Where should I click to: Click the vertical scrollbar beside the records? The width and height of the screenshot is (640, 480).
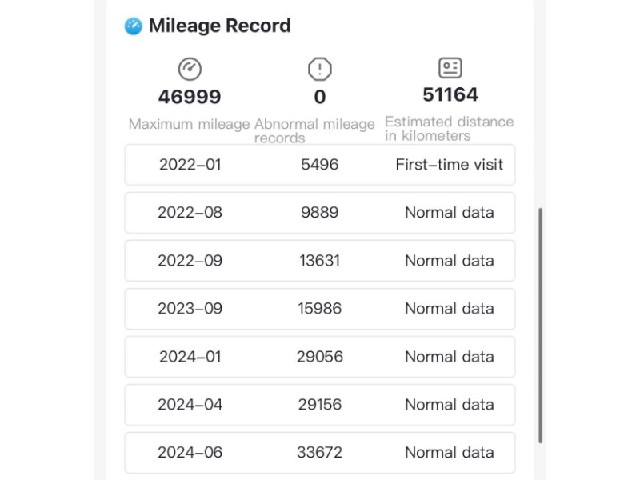[x=540, y=325]
